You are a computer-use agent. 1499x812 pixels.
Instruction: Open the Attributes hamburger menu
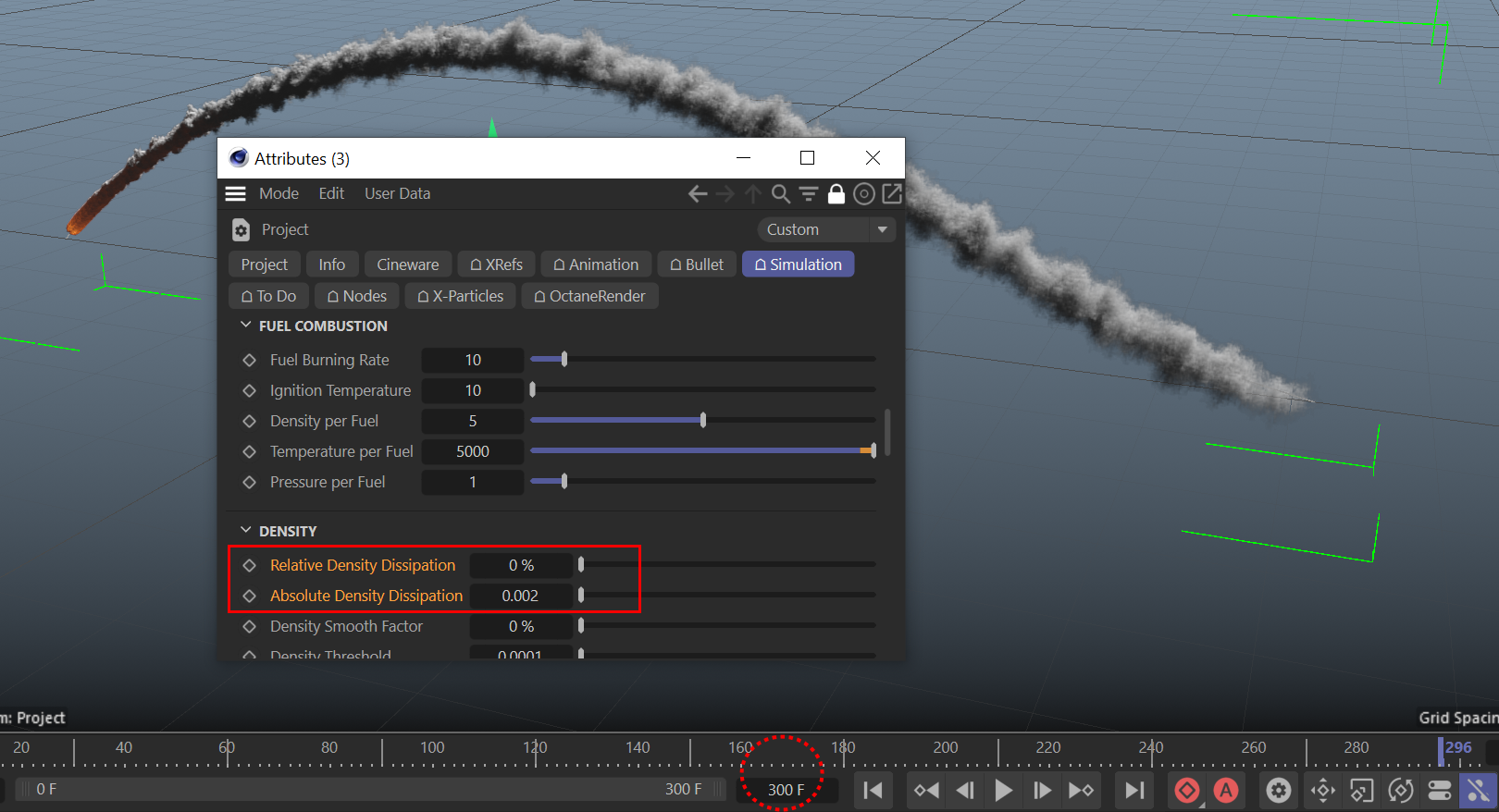click(236, 193)
